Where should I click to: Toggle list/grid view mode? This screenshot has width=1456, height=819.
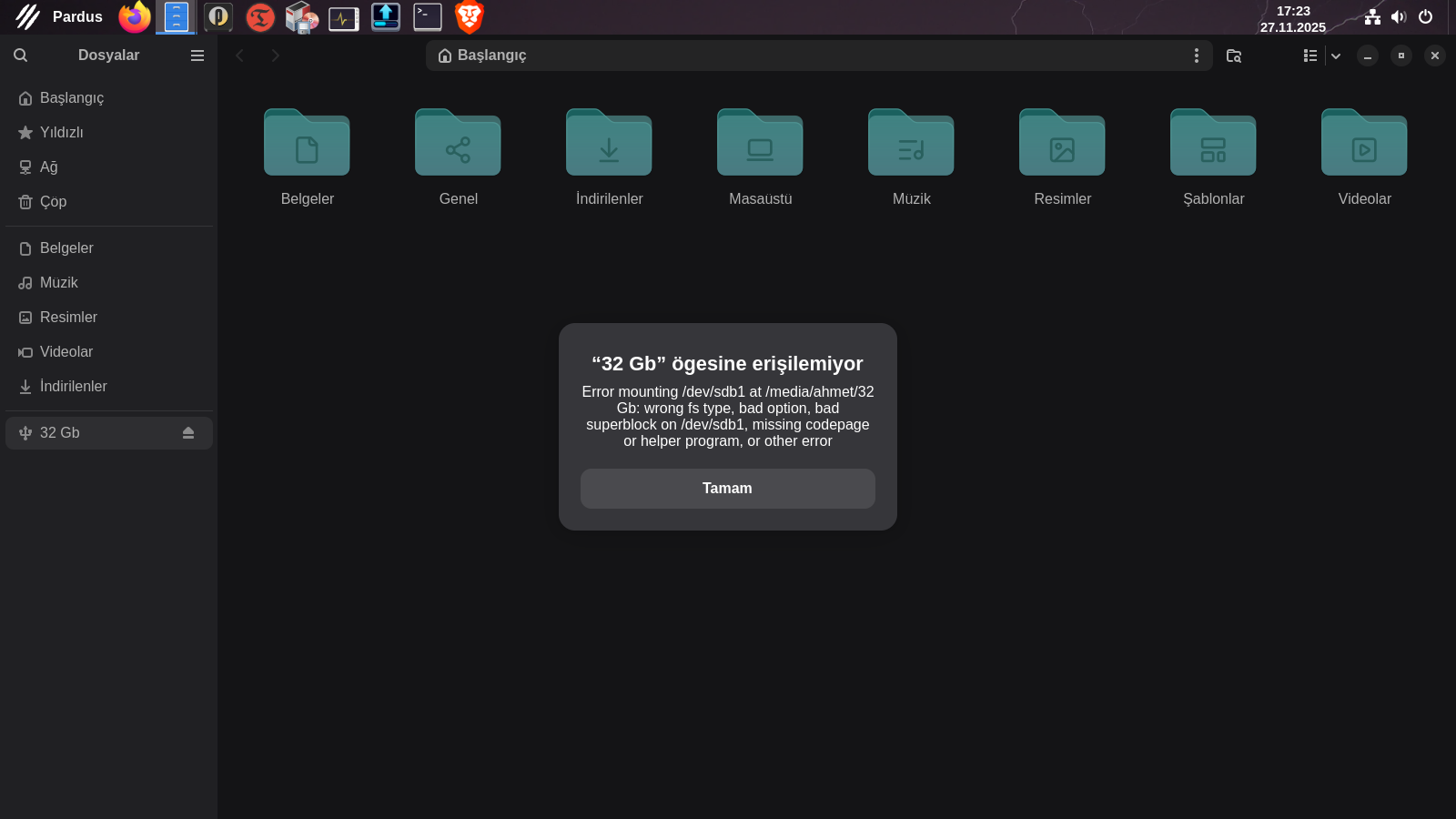[x=1309, y=56]
